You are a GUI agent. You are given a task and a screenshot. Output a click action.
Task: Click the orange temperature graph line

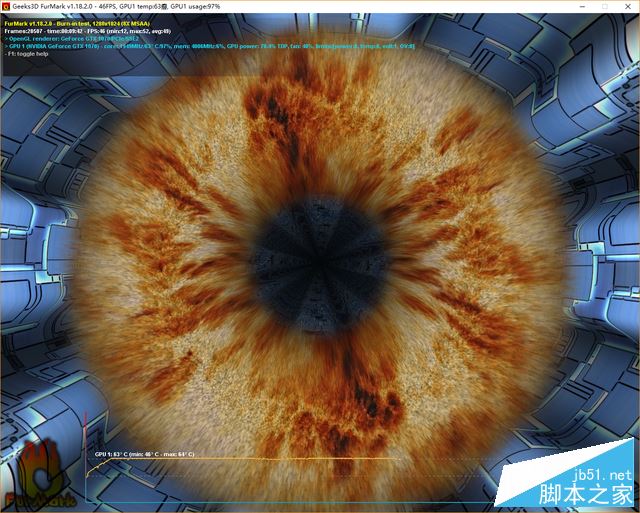250,460
